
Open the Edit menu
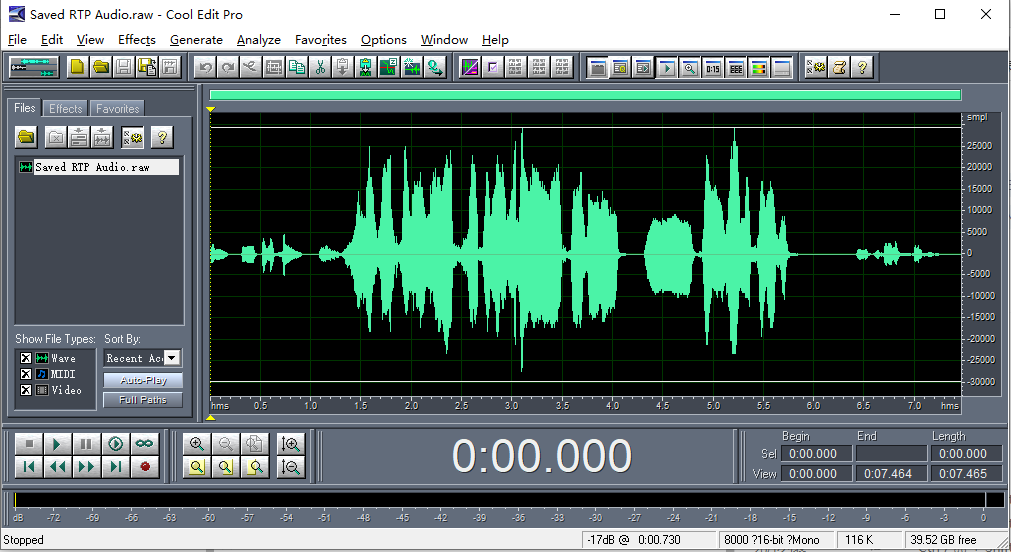[x=52, y=40]
